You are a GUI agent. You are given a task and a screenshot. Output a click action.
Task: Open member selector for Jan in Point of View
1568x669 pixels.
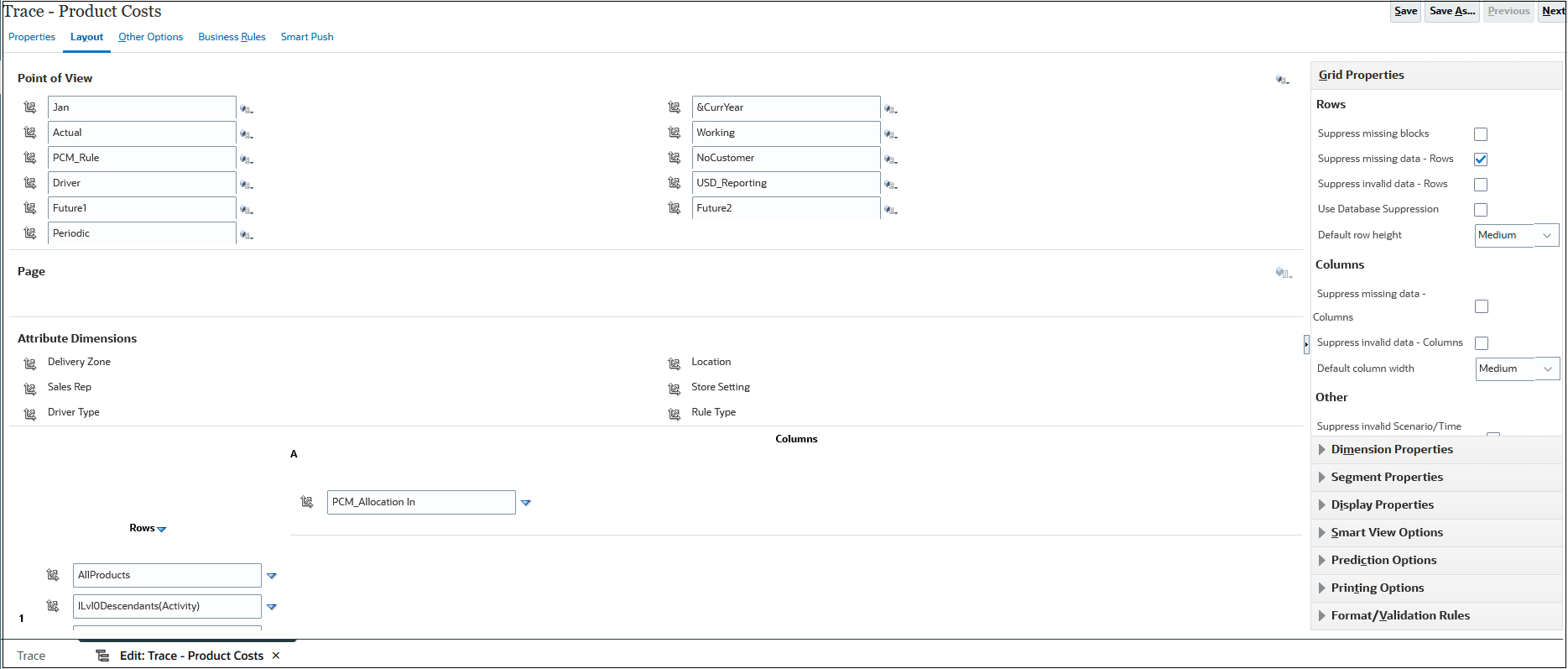pyautogui.click(x=246, y=108)
